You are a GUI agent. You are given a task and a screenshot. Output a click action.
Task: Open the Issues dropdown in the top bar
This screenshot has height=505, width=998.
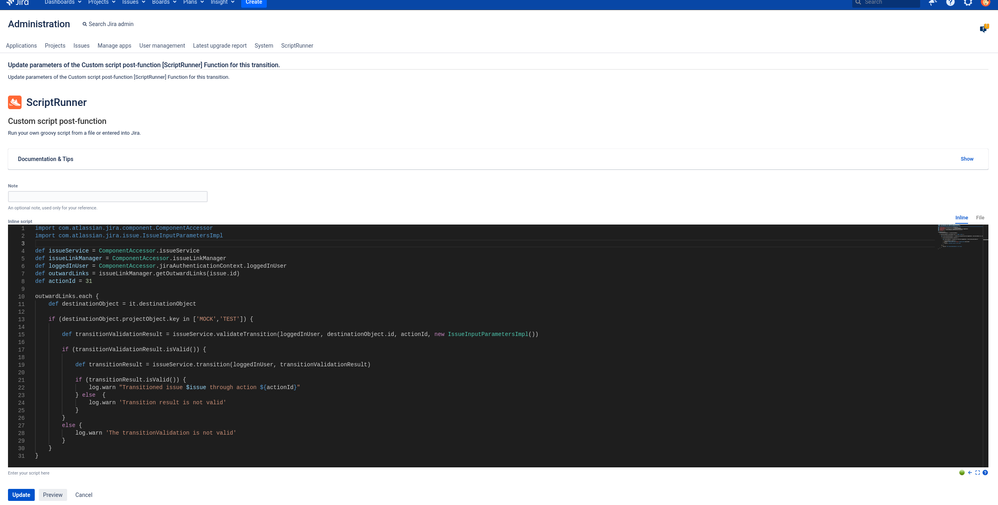[x=134, y=3]
